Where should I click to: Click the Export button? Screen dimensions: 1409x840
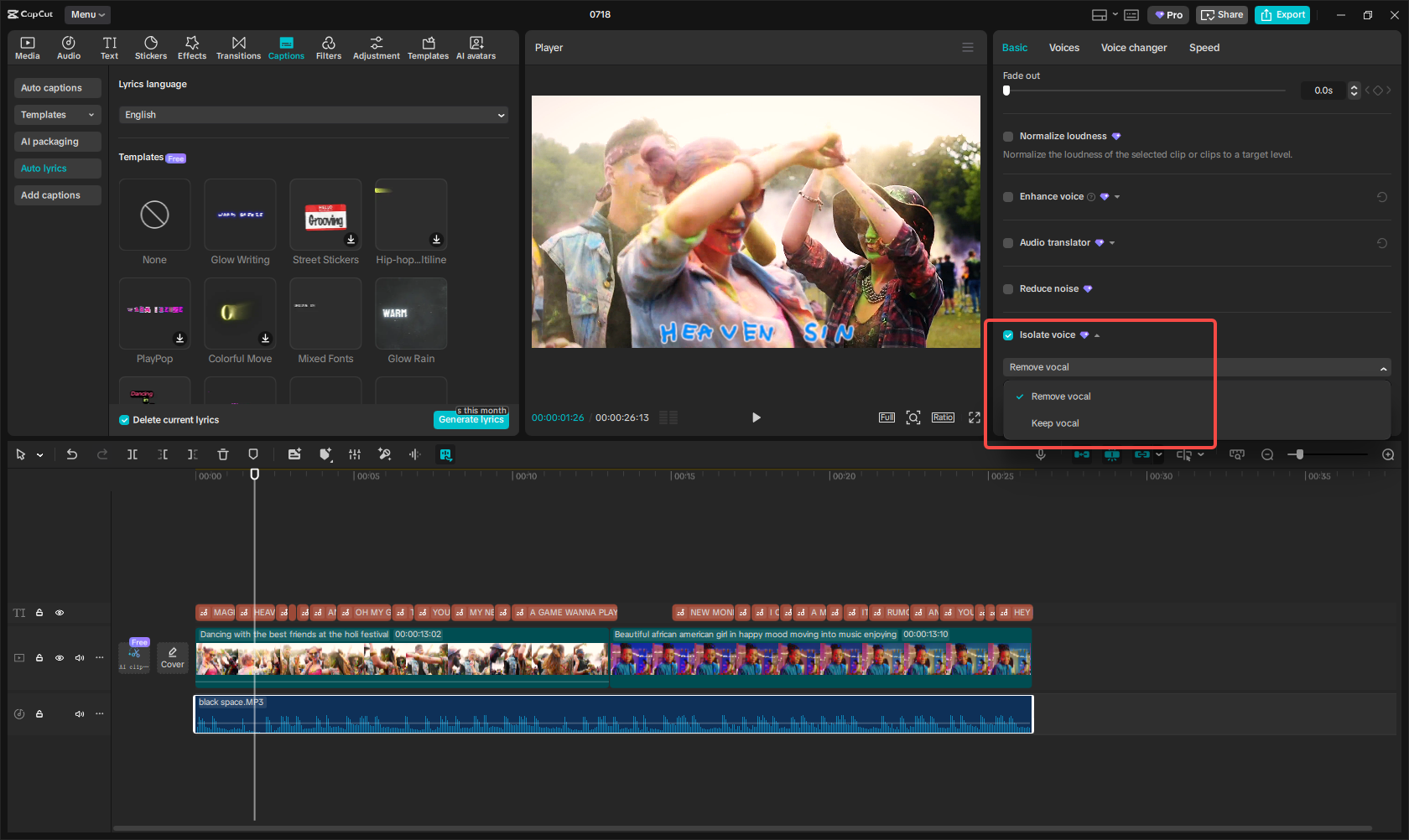click(x=1282, y=15)
